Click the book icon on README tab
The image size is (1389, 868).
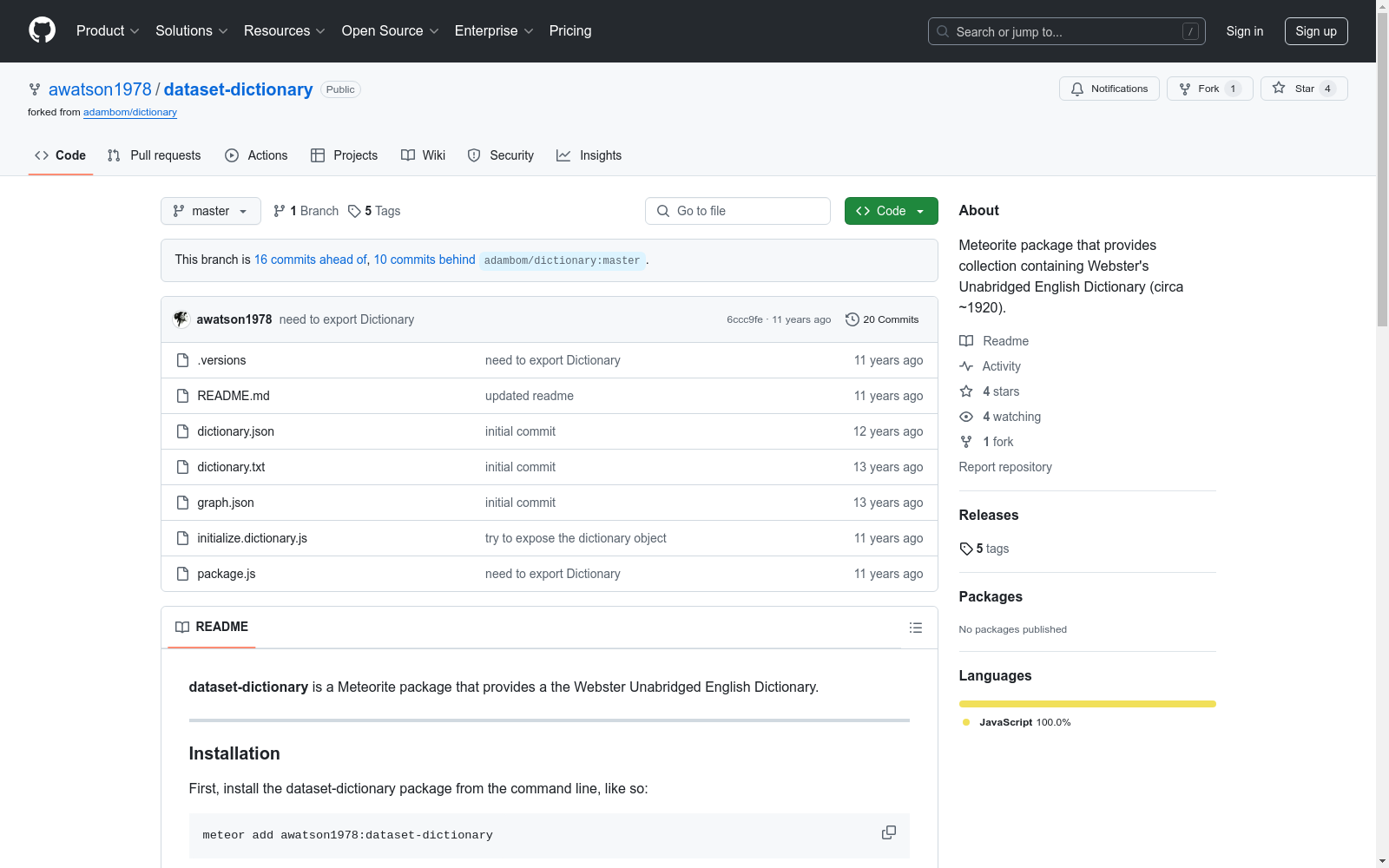tap(182, 627)
